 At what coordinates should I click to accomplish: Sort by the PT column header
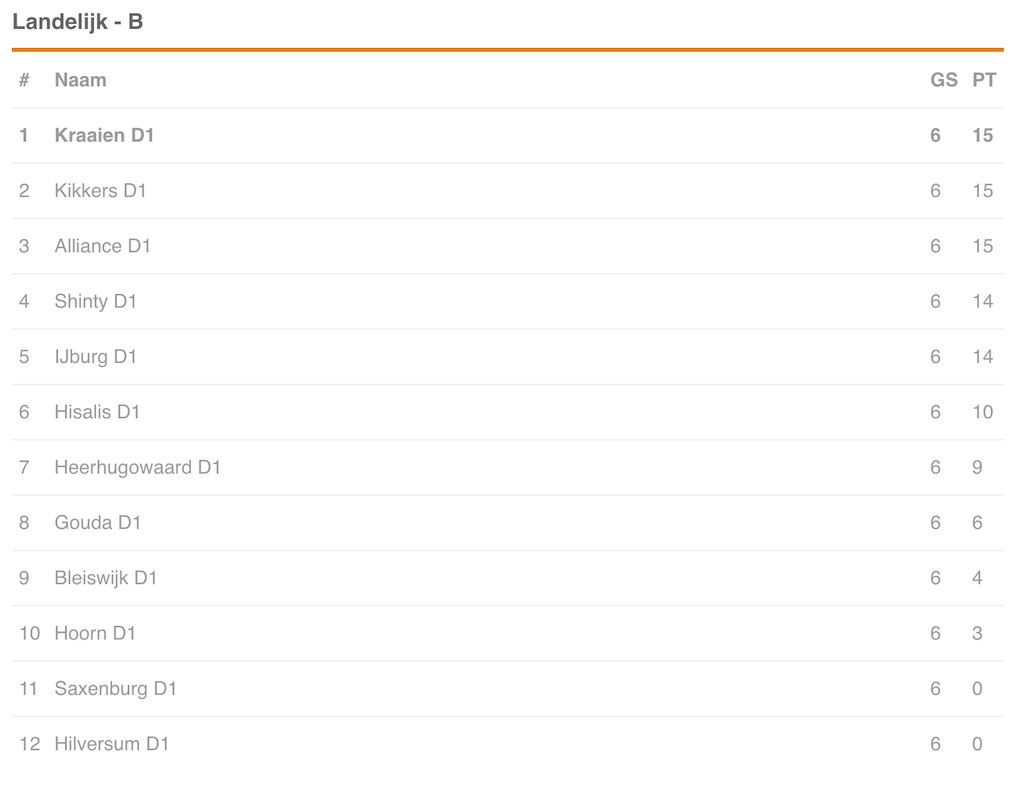click(984, 80)
